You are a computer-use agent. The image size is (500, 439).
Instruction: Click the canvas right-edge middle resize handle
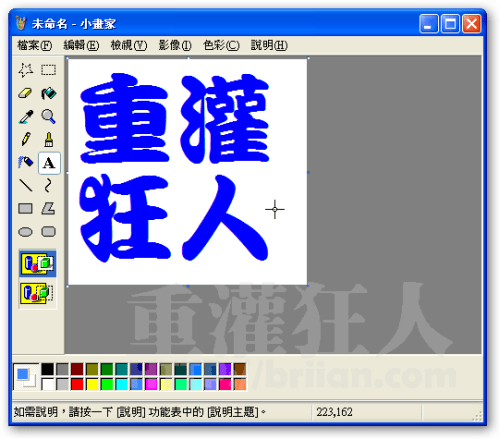pos(308,172)
